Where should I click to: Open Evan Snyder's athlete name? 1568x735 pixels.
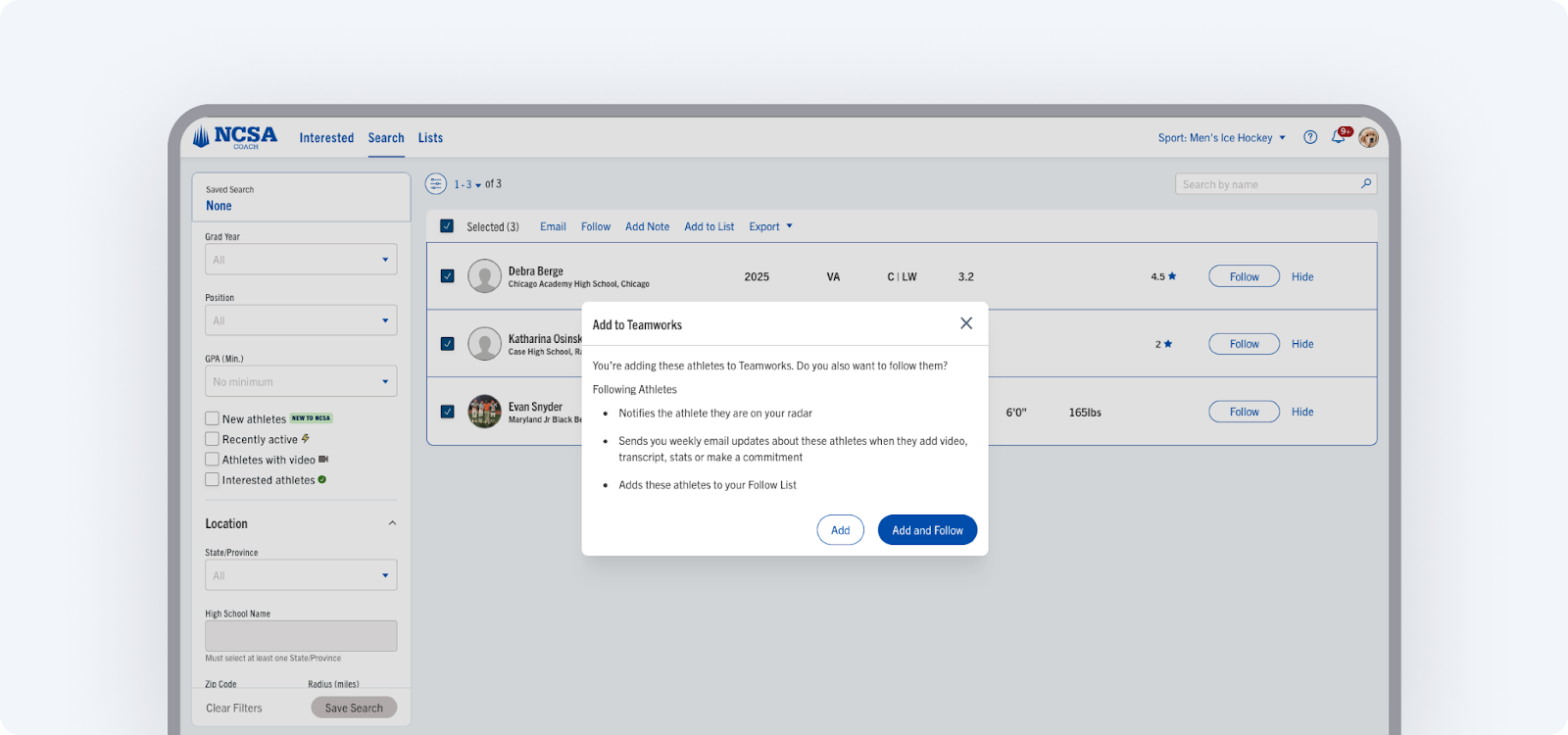click(535, 407)
